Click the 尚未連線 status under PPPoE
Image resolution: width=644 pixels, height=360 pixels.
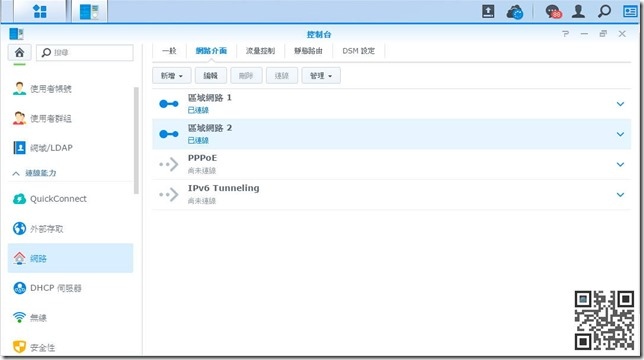pyautogui.click(x=202, y=170)
